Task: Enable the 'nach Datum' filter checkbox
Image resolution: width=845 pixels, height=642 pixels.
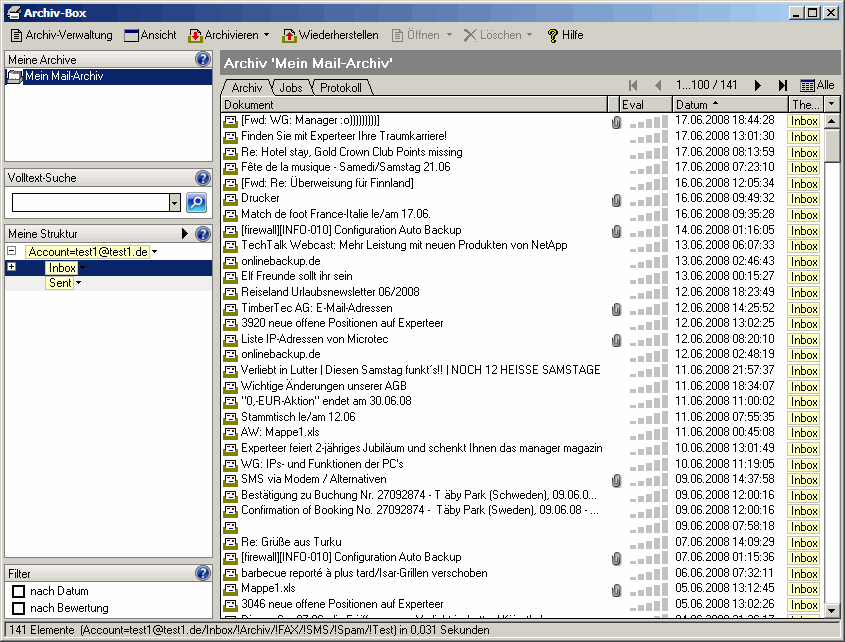Action: pos(18,592)
